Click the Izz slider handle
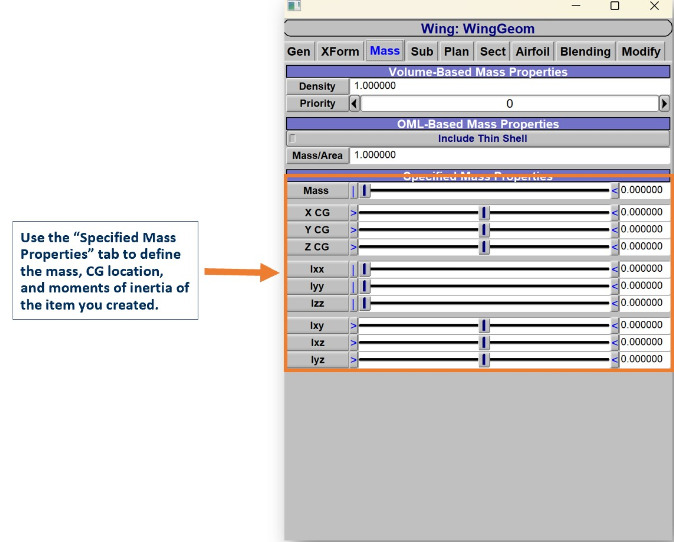Image resolution: width=674 pixels, height=542 pixels. tap(365, 303)
